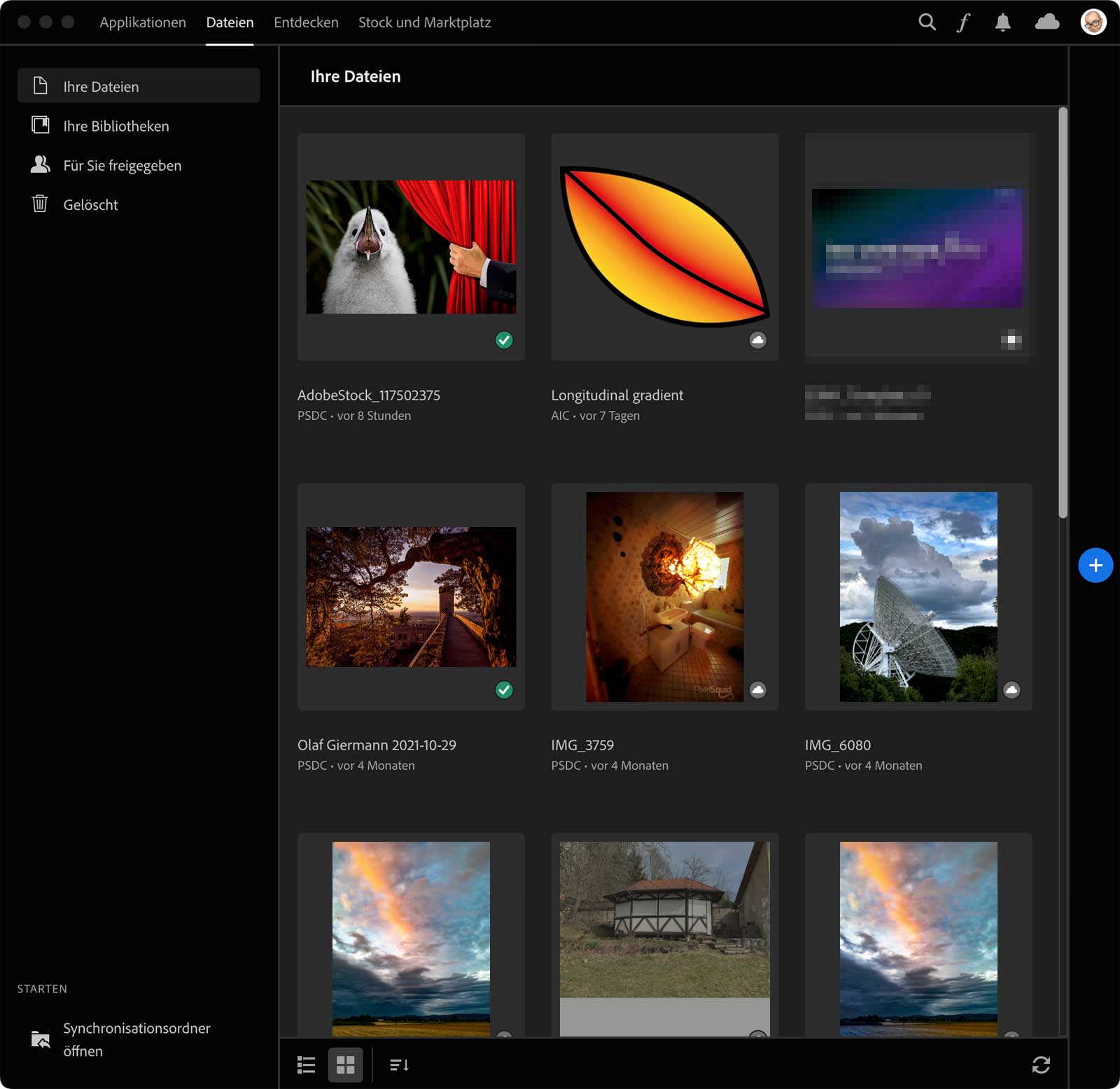1120x1089 pixels.
Task: Open the fonts (f) icon
Action: pos(964,22)
